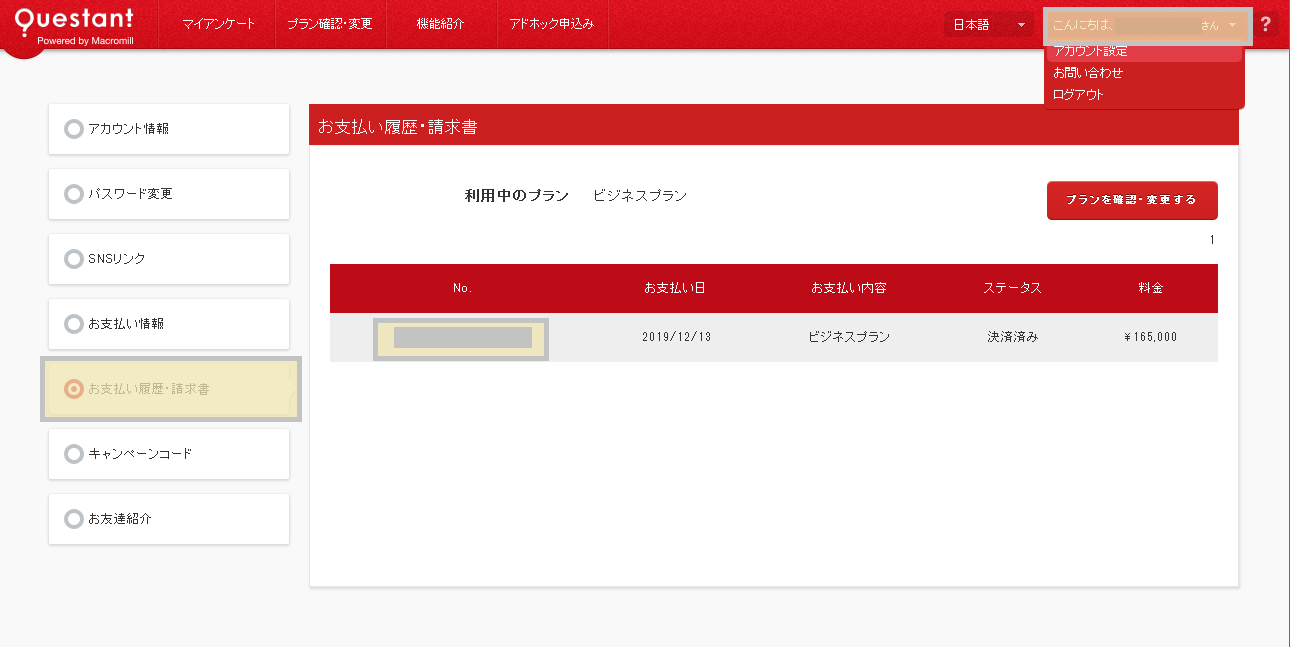1290x647 pixels.
Task: Open the invoice number link in payment row
Action: click(x=461, y=338)
